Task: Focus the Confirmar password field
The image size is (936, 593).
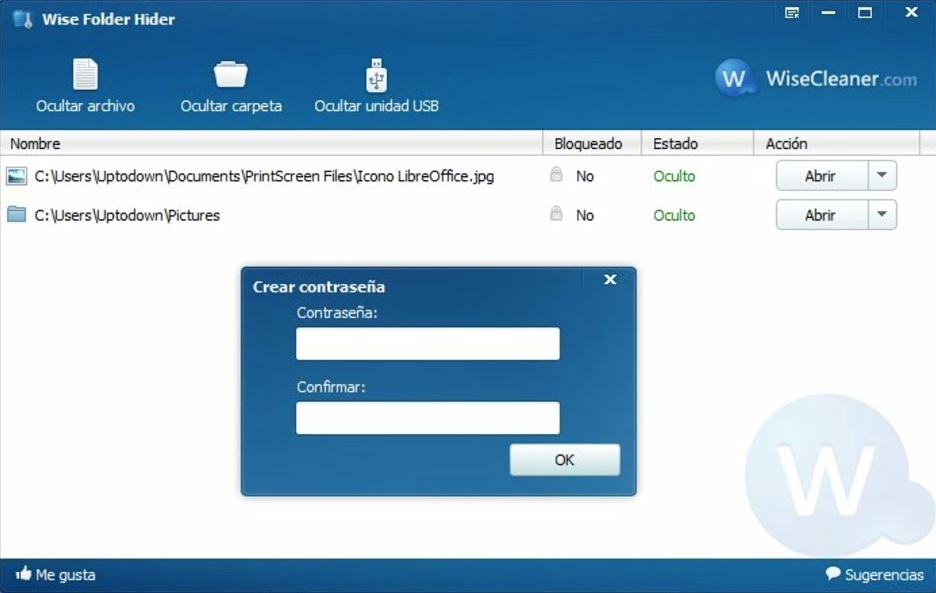Action: (x=428, y=417)
